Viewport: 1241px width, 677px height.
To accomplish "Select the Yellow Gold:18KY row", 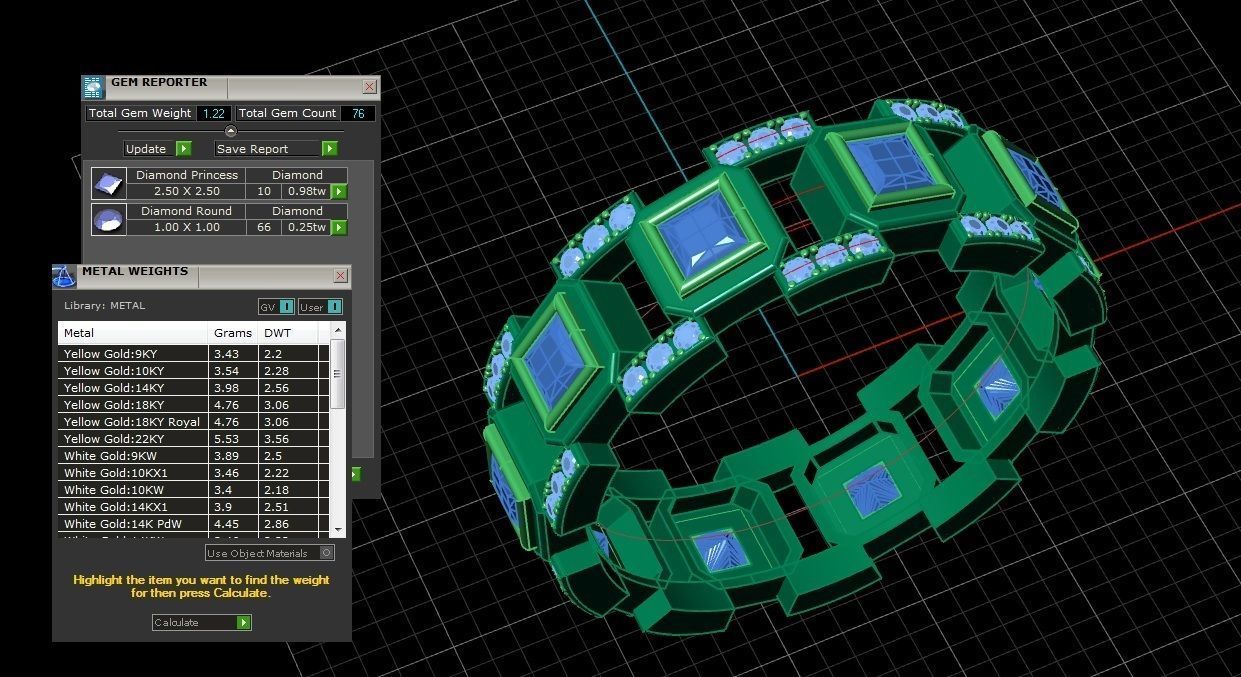I will tap(194, 405).
